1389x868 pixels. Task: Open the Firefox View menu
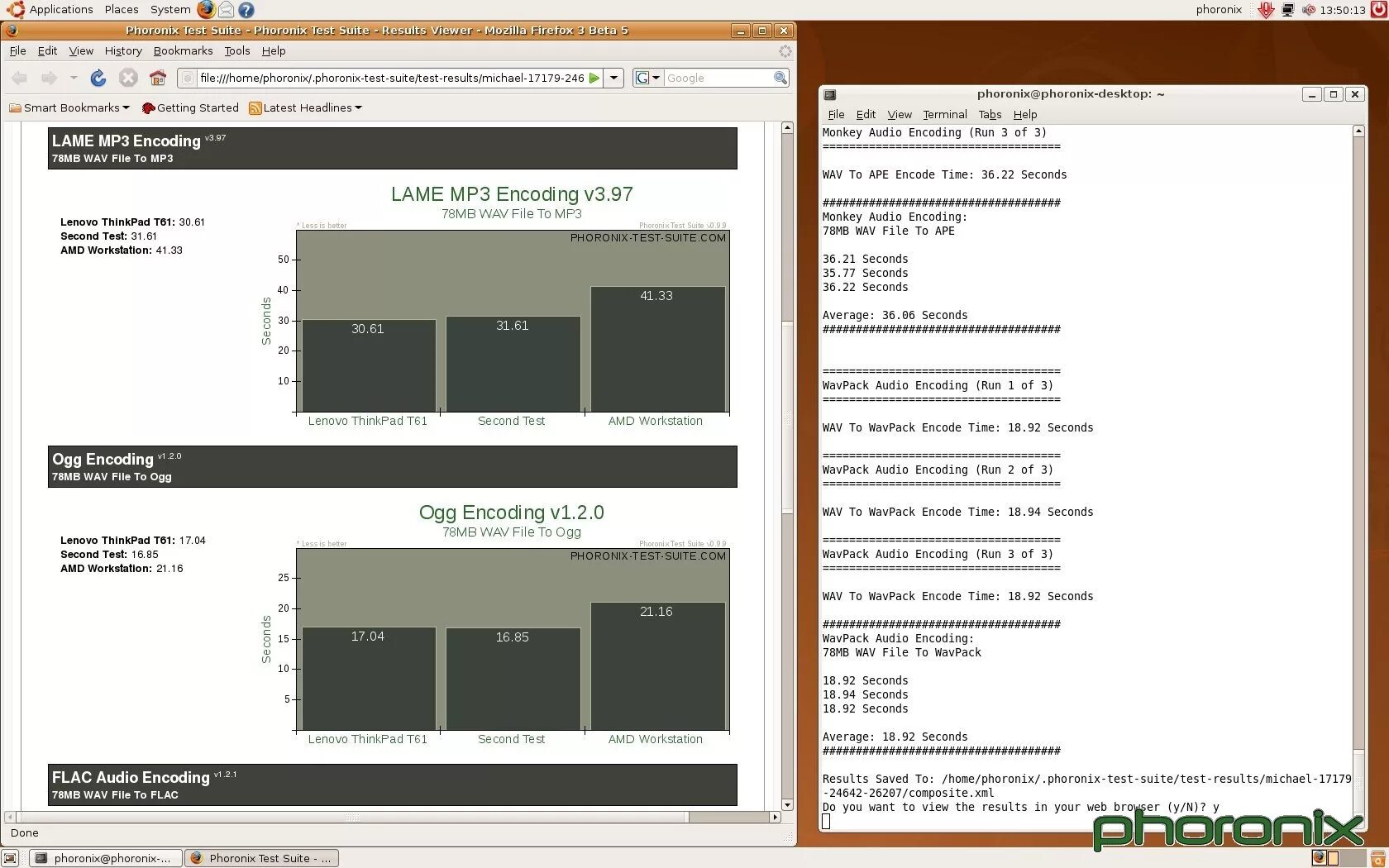click(81, 51)
